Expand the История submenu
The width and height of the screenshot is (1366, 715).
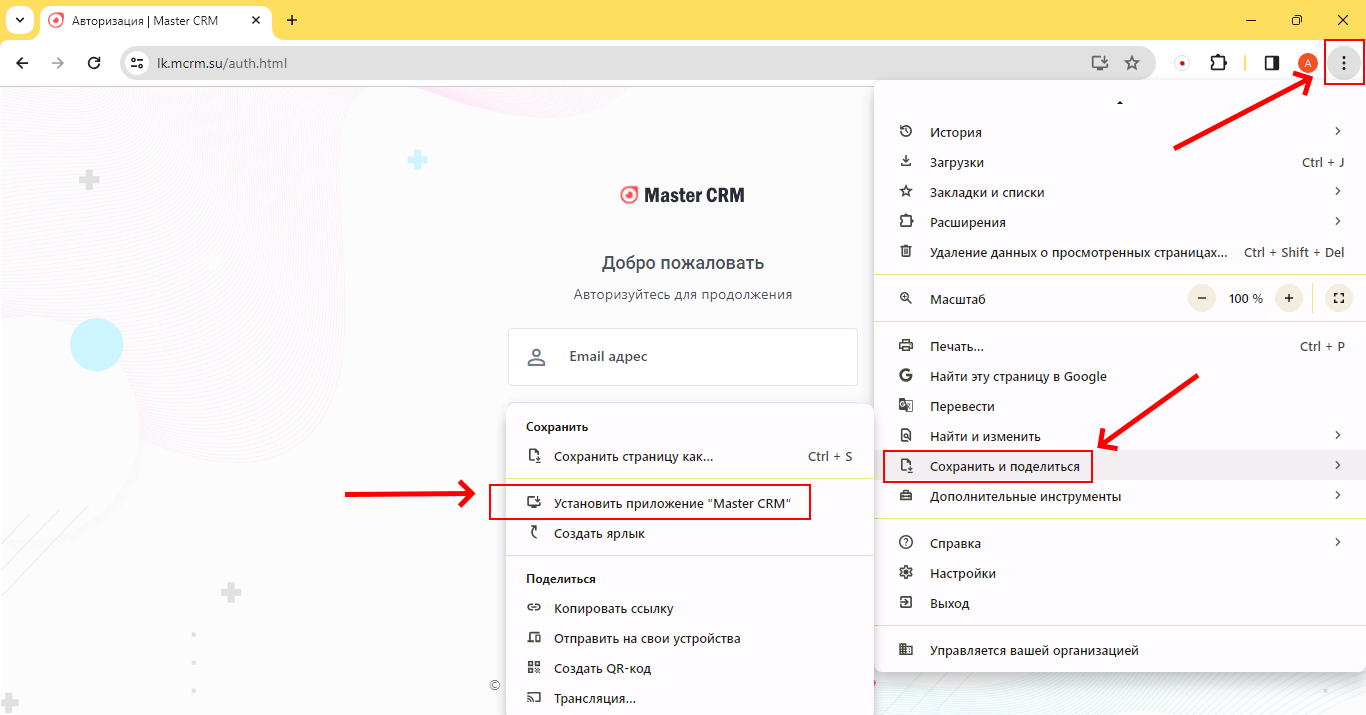click(1110, 132)
